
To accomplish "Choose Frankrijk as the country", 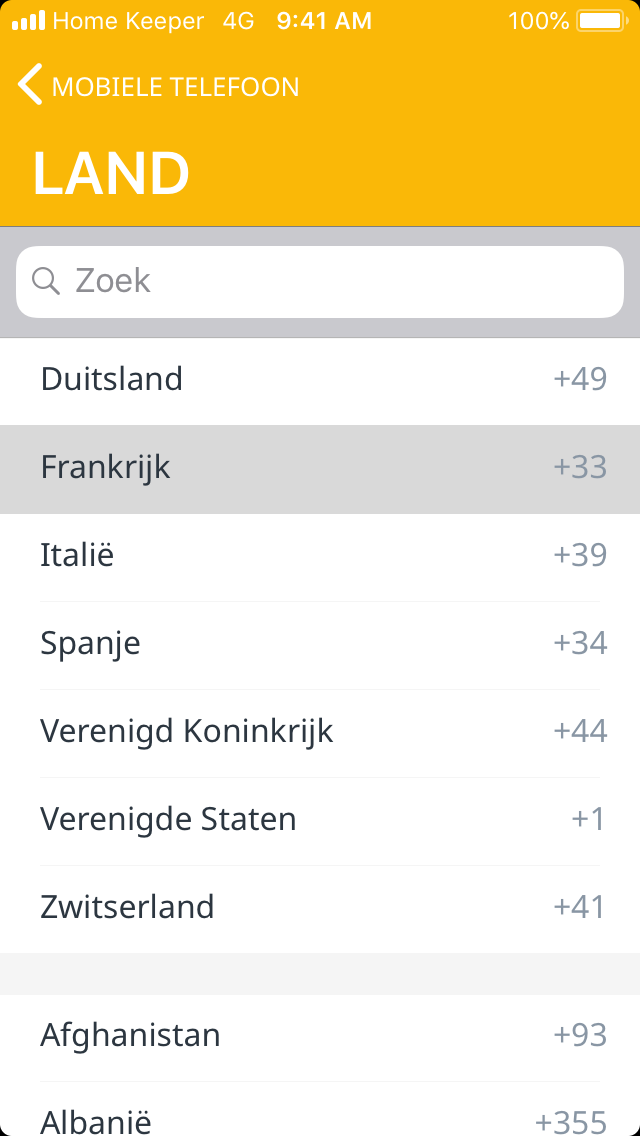I will (106, 467).
